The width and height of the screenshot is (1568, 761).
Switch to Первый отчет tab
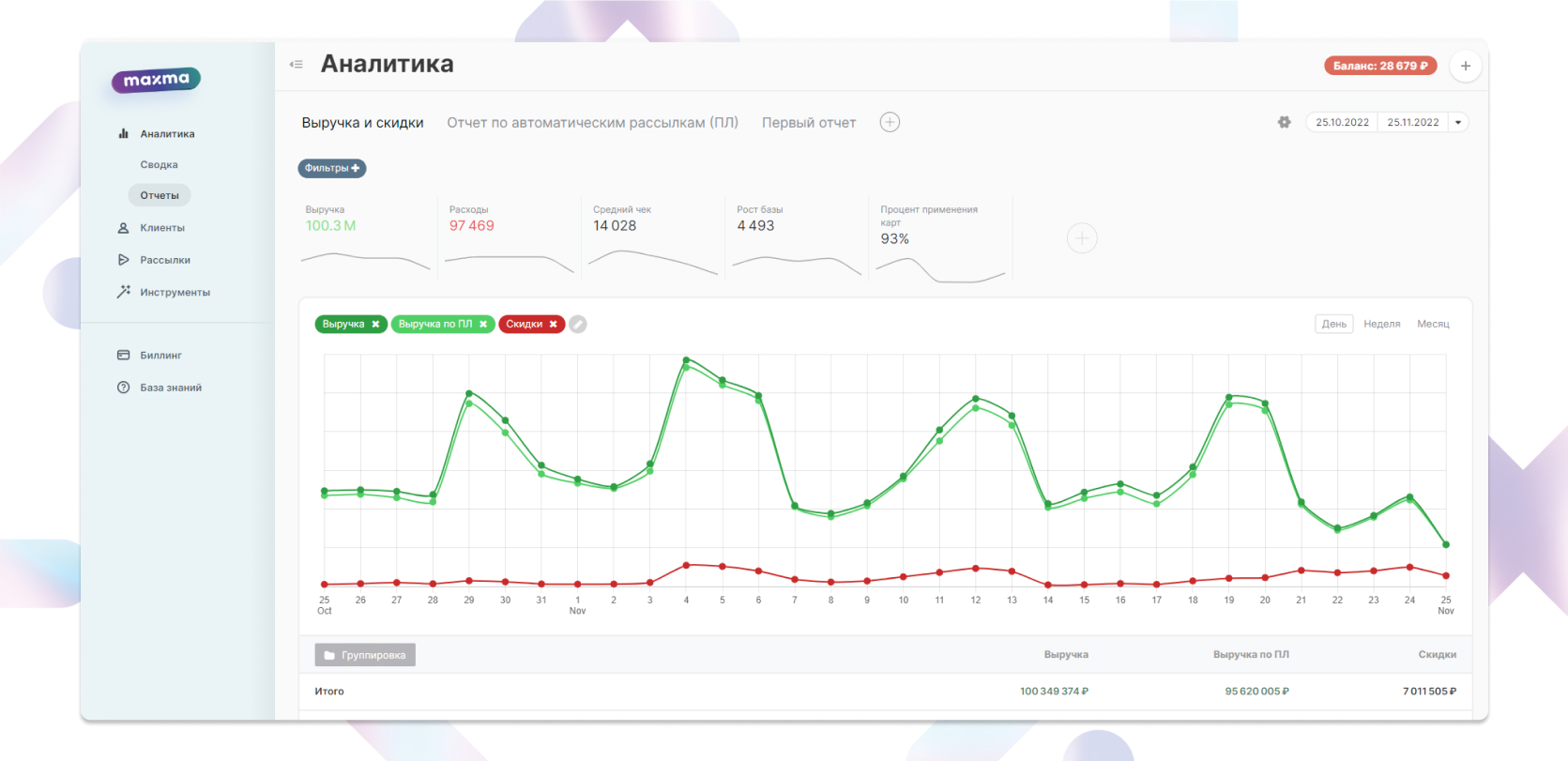pos(808,123)
